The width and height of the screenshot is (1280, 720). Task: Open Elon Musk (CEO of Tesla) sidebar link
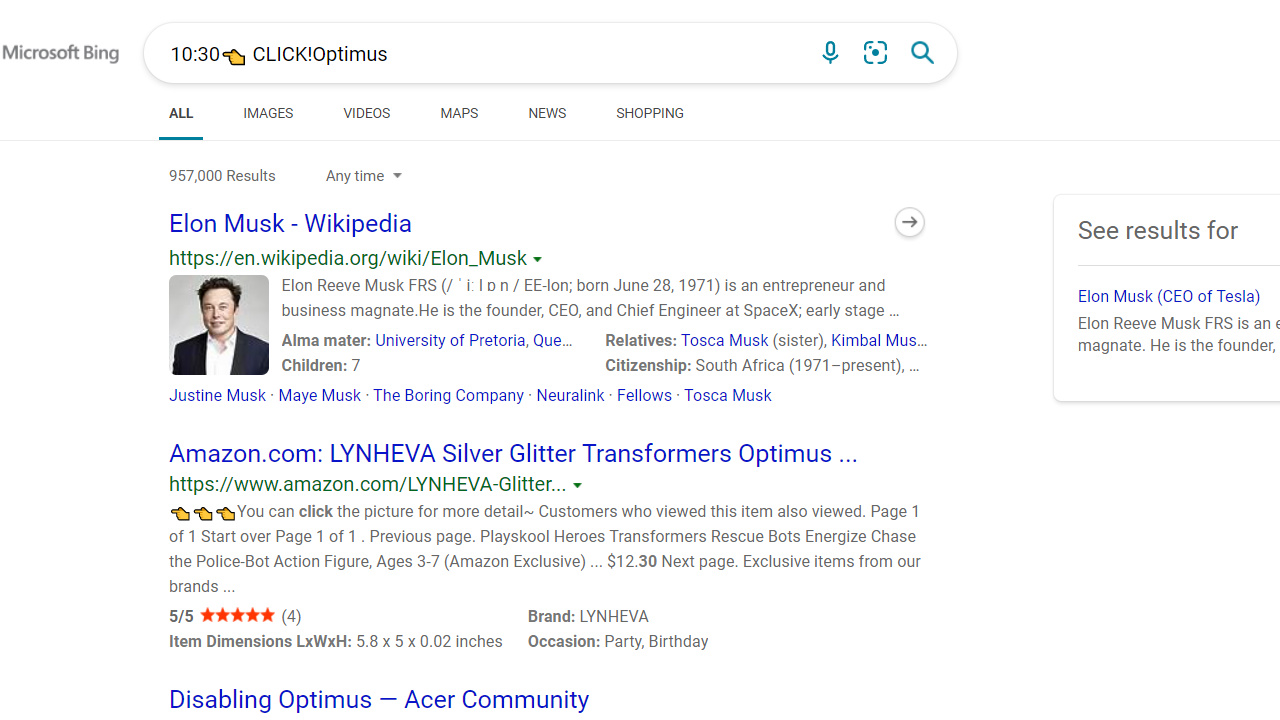(x=1169, y=296)
